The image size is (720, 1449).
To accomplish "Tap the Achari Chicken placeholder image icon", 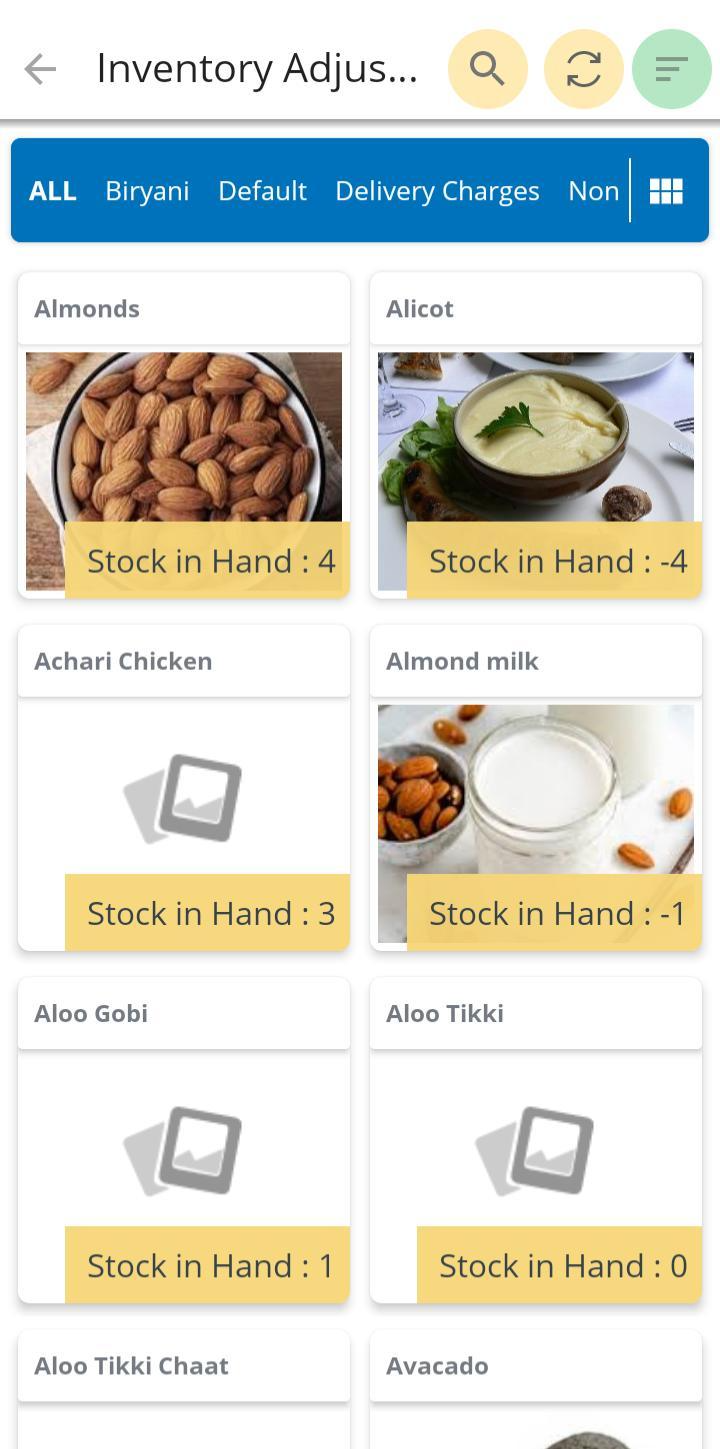I will pos(184,797).
